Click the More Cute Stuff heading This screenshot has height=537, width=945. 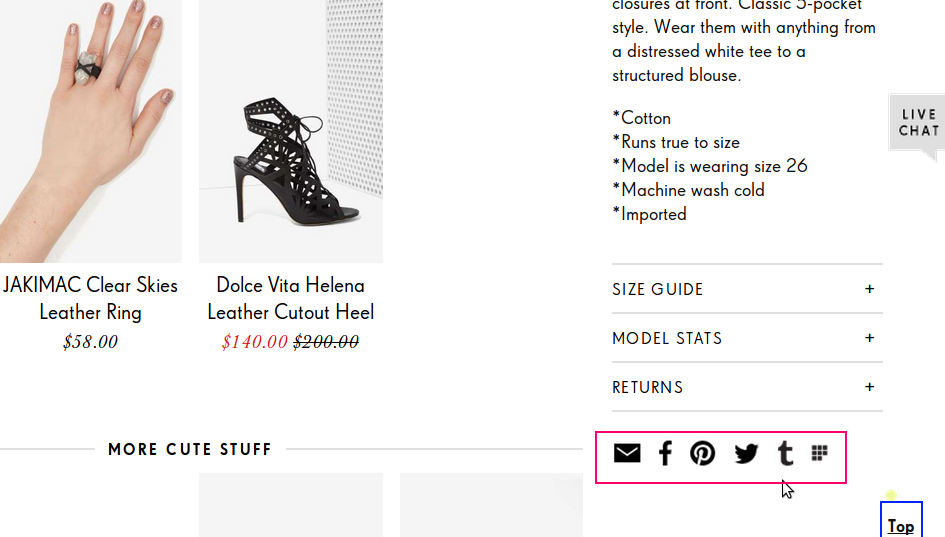point(190,449)
